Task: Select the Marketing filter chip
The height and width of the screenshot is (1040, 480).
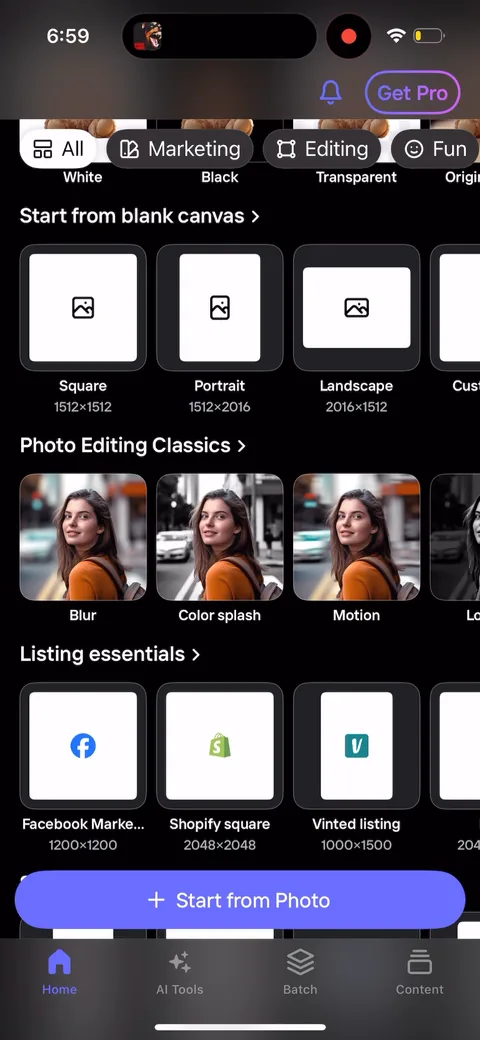Action: pos(180,149)
